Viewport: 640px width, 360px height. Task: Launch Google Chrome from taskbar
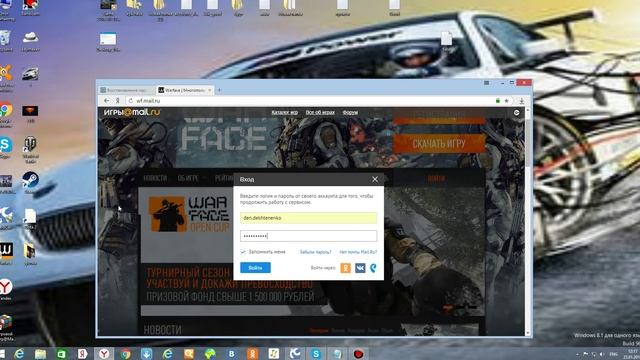click(125, 354)
